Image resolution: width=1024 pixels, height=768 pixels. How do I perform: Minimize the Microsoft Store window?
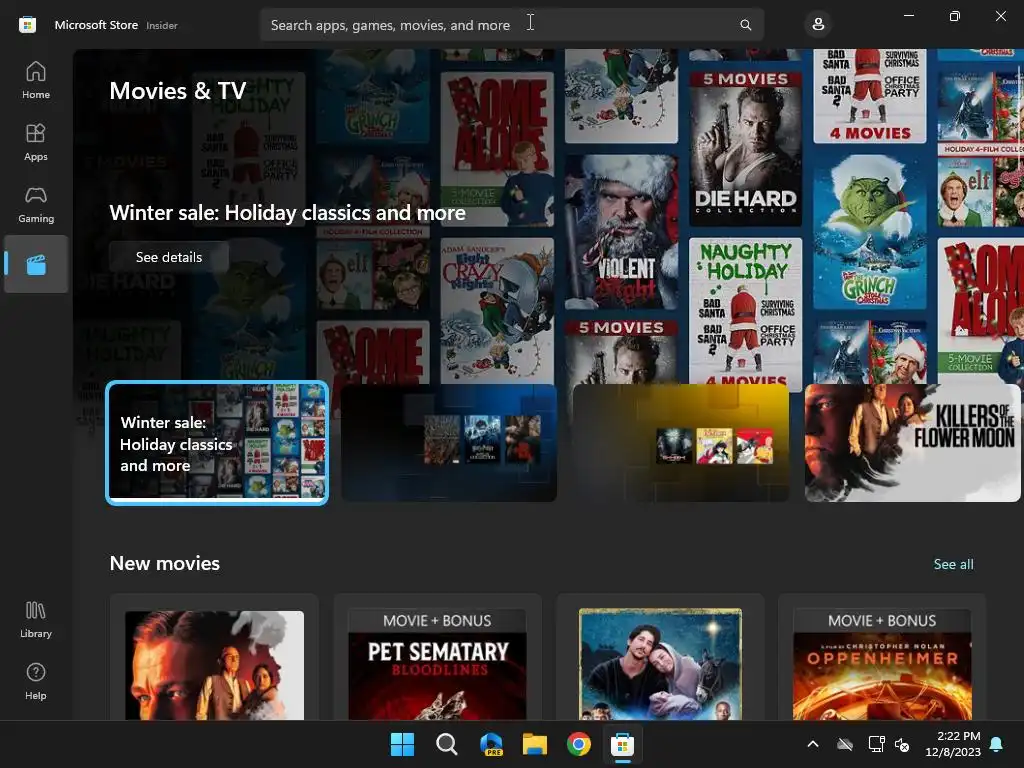909,16
